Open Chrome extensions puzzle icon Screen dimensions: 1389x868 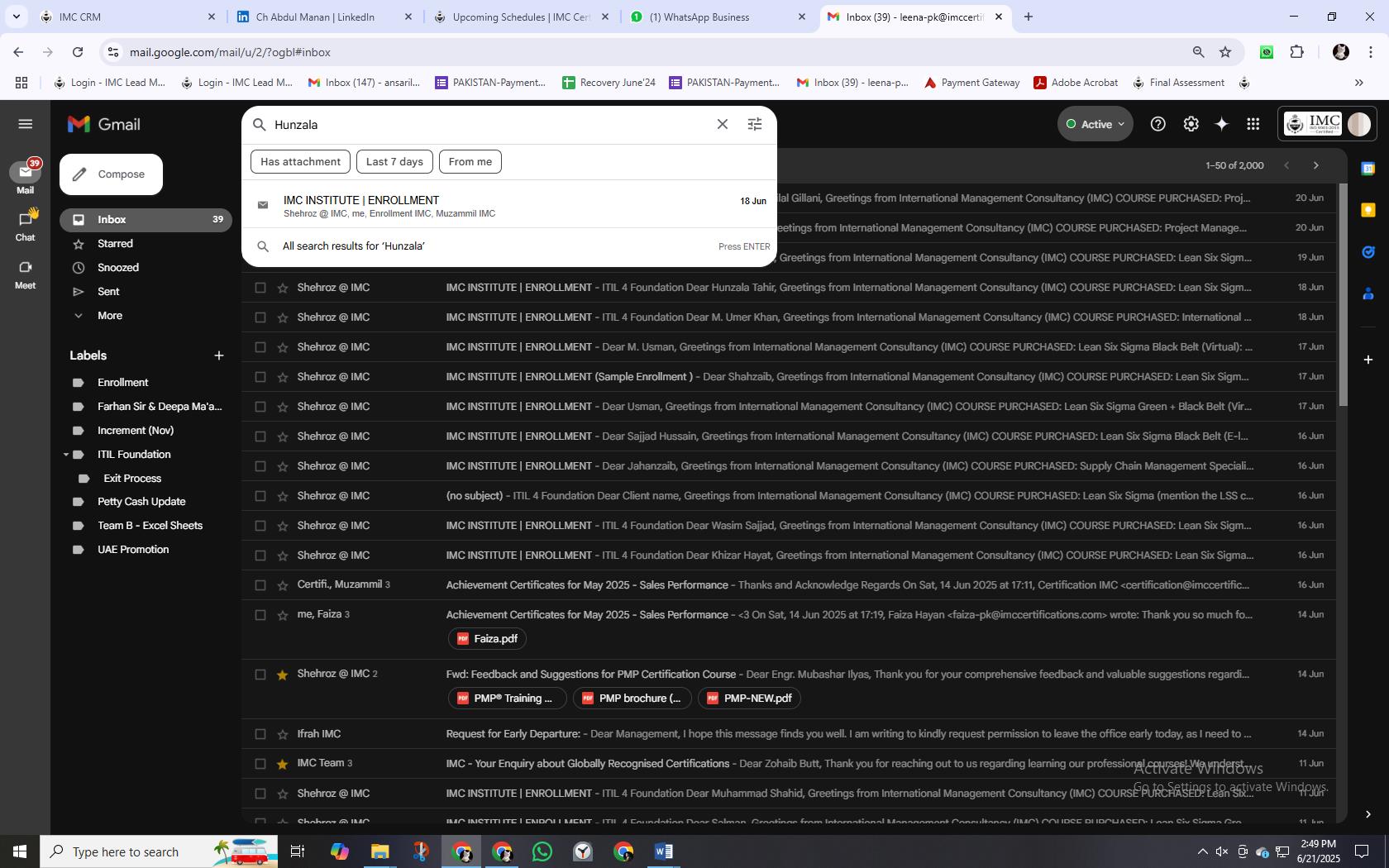coord(1297,52)
